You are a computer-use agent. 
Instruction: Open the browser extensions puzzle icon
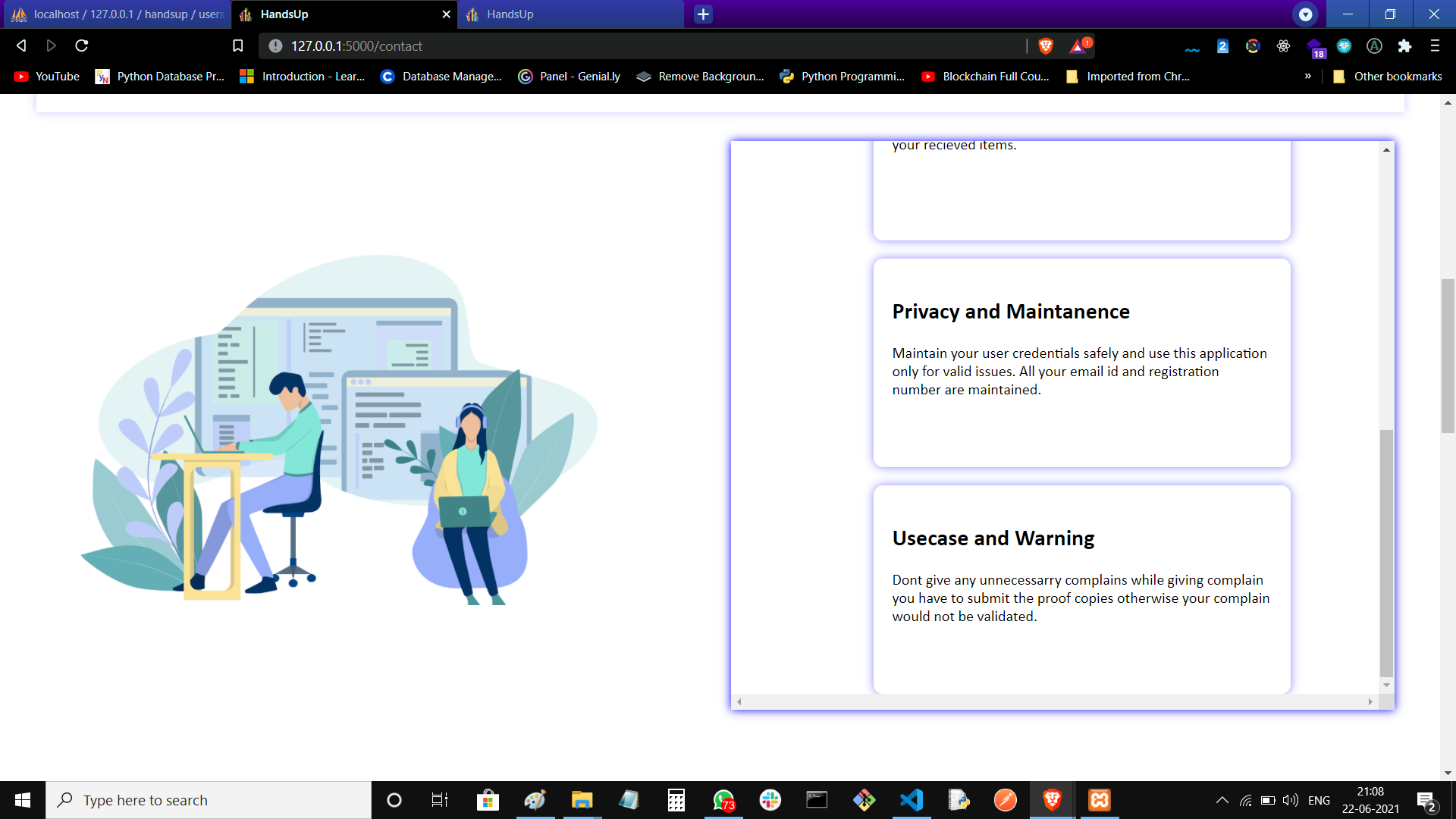(x=1404, y=46)
